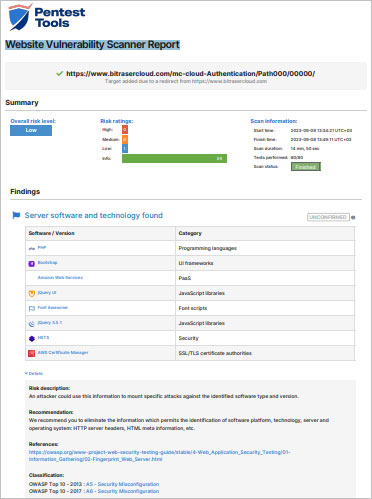Click the scan duration 14 min value
This screenshot has height=499, width=372.
pyautogui.click(x=305, y=148)
